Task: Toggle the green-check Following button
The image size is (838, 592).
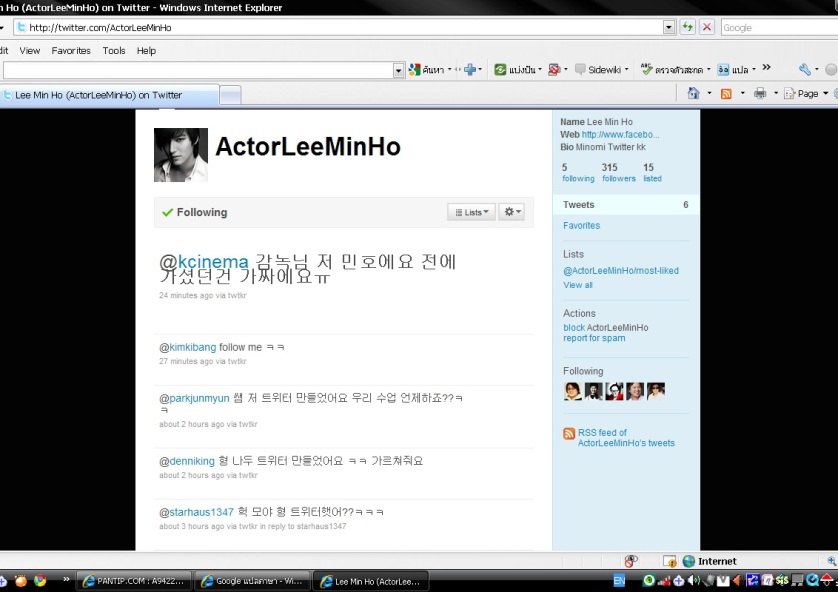Action: click(x=195, y=212)
